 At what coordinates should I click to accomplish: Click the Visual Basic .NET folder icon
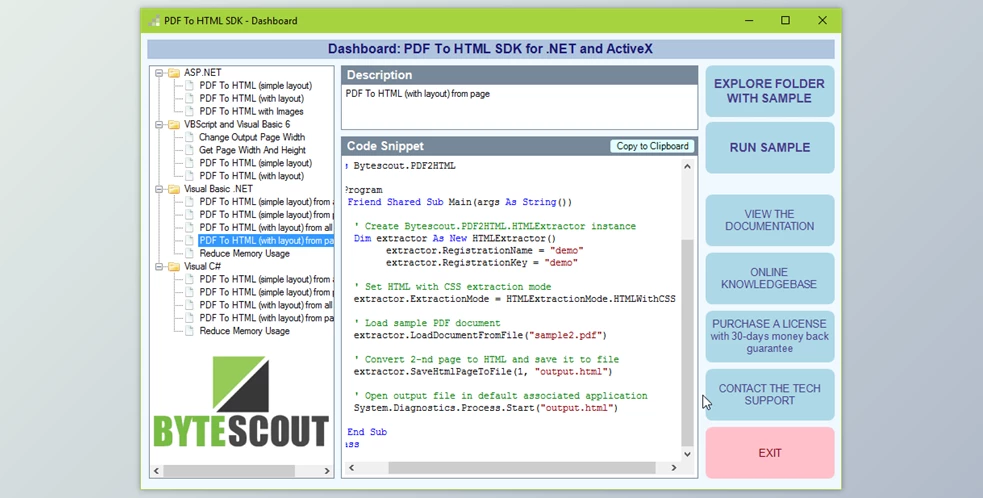pyautogui.click(x=174, y=189)
